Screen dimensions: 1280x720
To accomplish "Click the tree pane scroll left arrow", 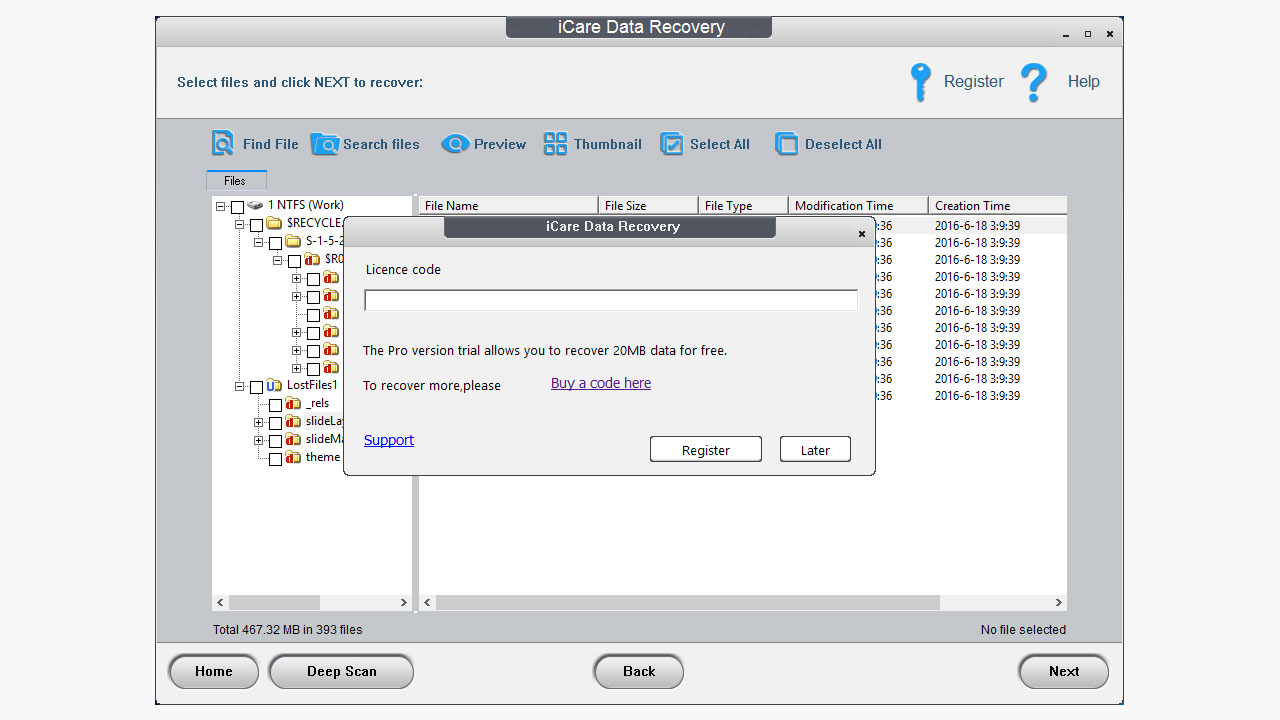I will (x=221, y=603).
